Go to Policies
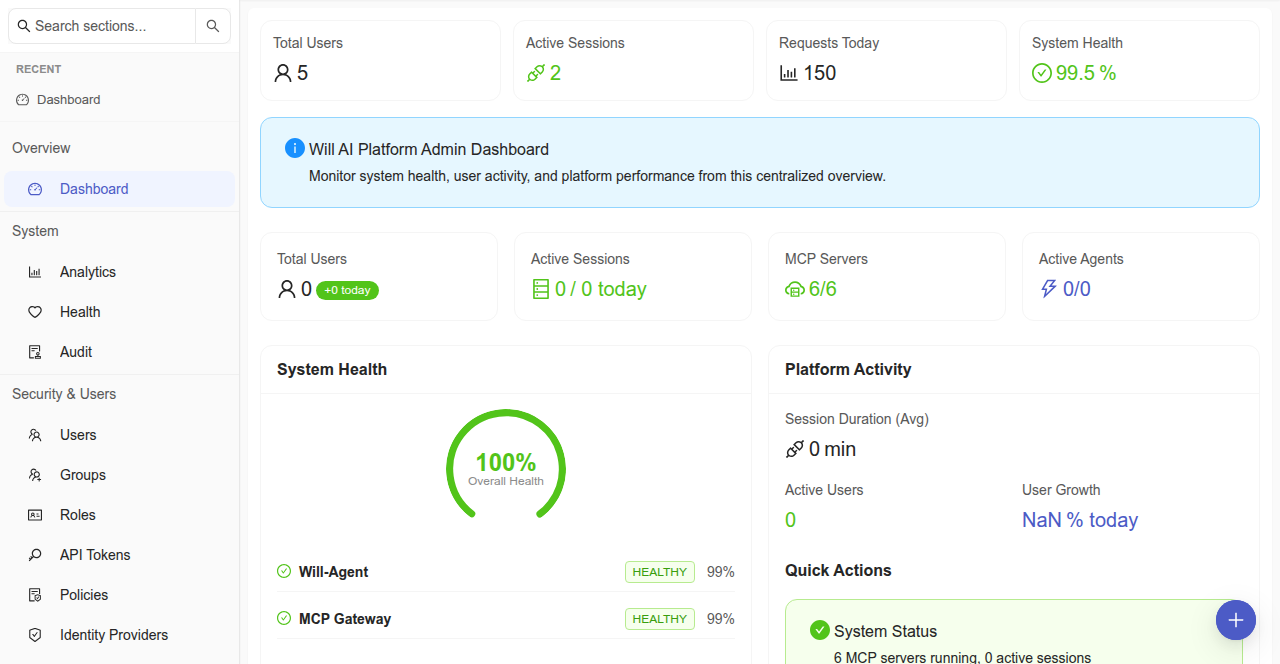Image resolution: width=1280 pixels, height=664 pixels. [120, 595]
